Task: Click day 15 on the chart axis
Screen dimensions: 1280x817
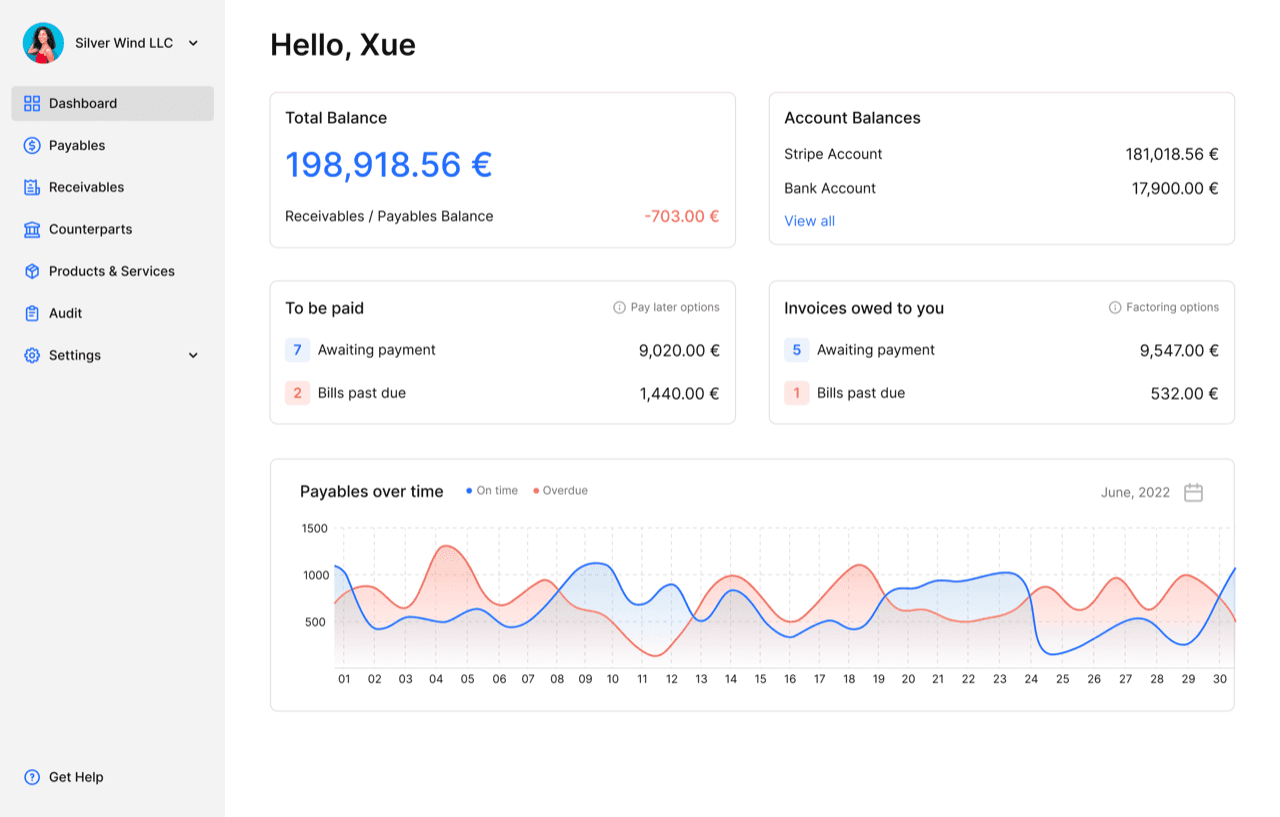Action: 760,679
